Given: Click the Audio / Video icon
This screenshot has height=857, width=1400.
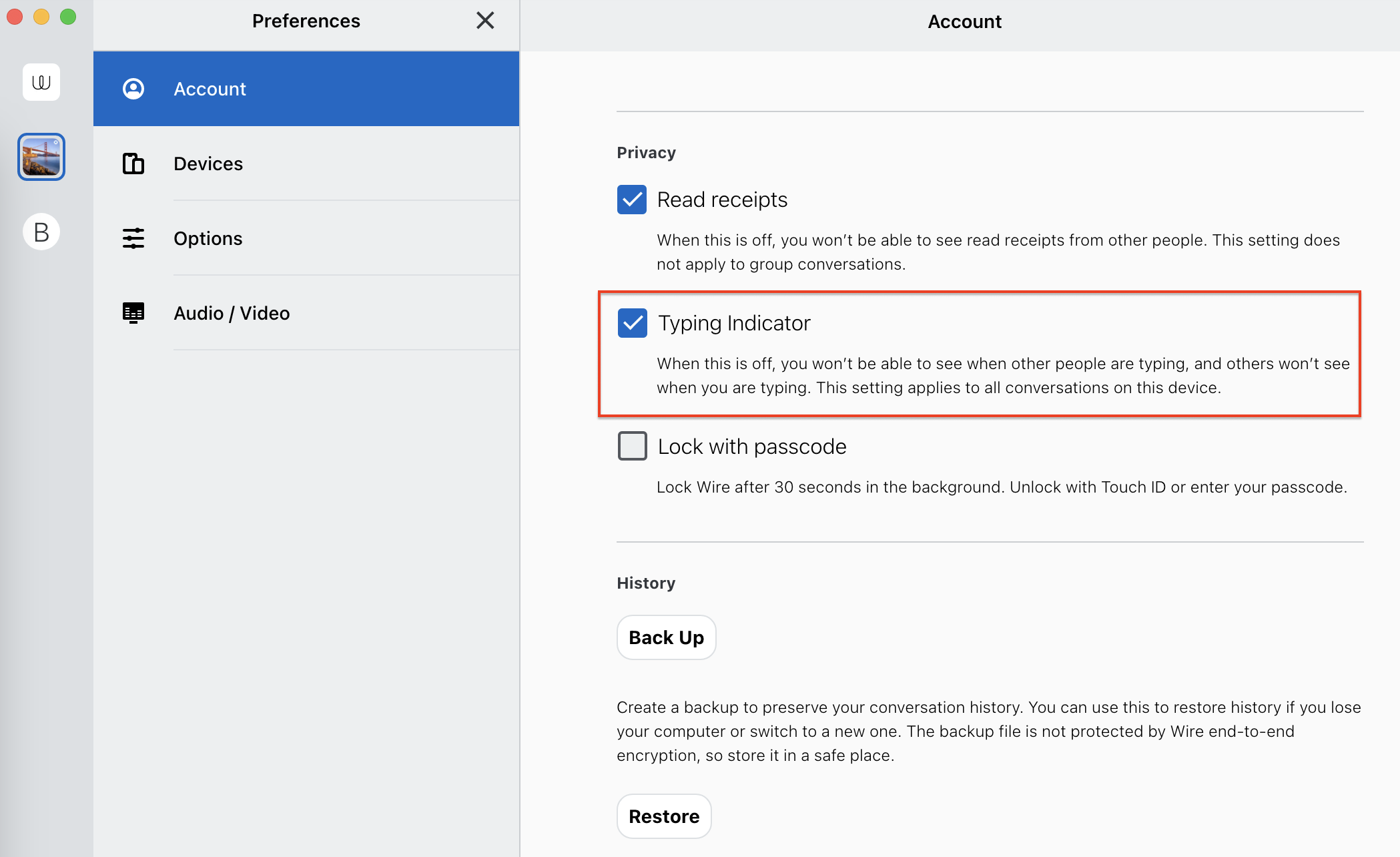Looking at the screenshot, I should tap(133, 313).
